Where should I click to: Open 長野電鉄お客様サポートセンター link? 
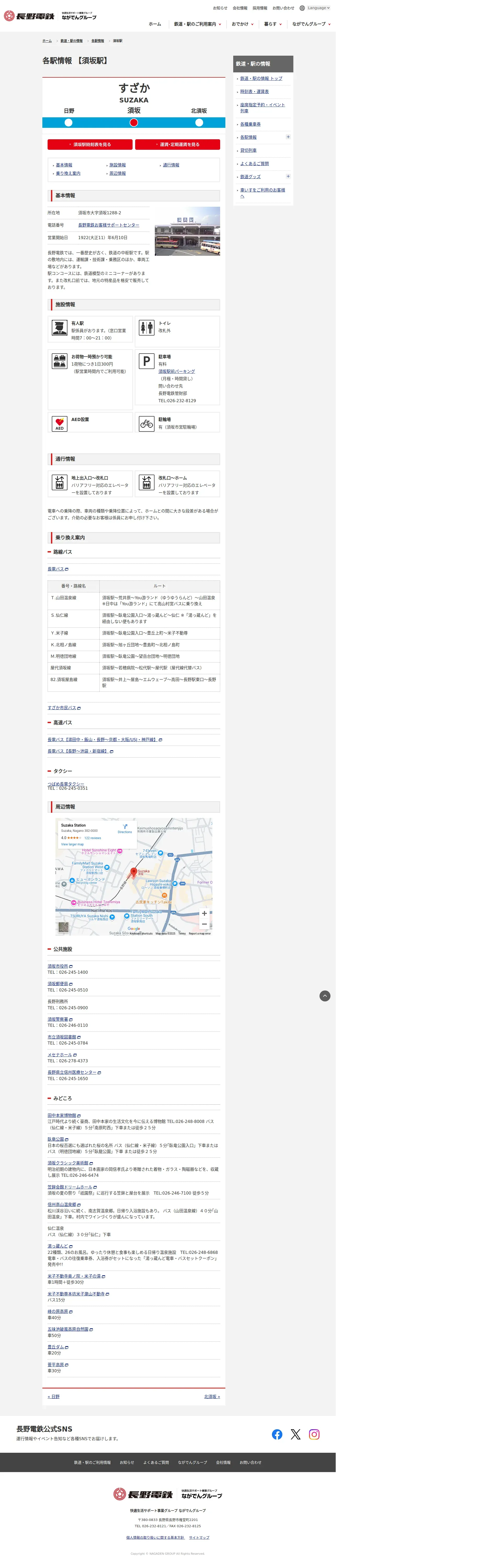(x=109, y=225)
